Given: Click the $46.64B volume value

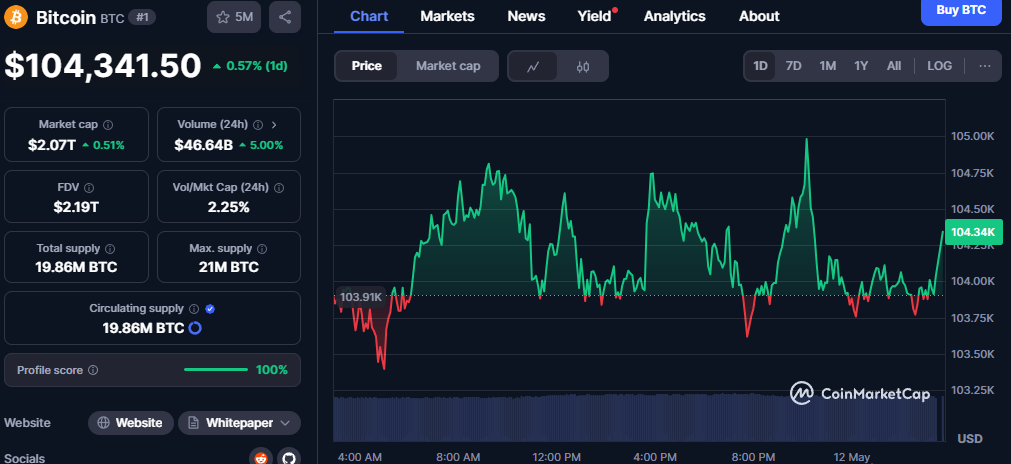Looking at the screenshot, I should pos(203,145).
